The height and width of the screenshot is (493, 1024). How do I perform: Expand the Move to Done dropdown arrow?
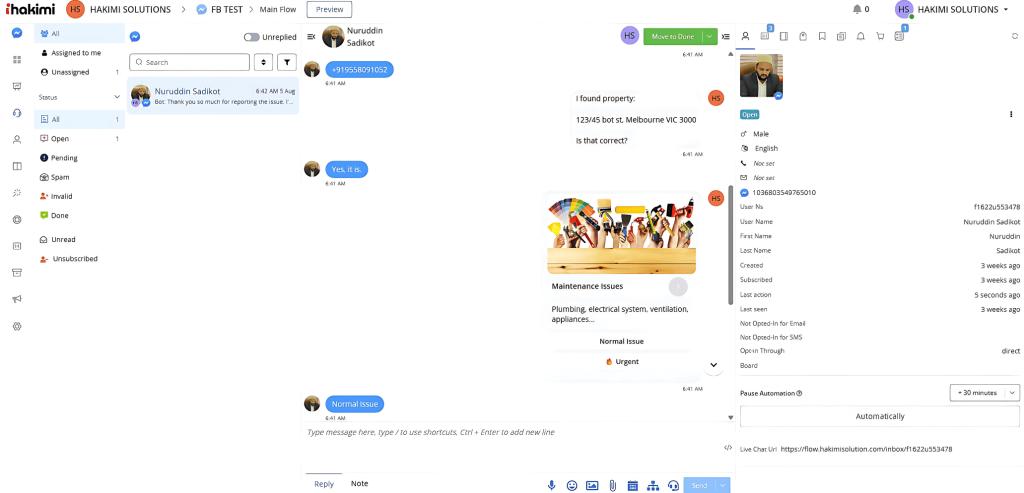point(710,37)
